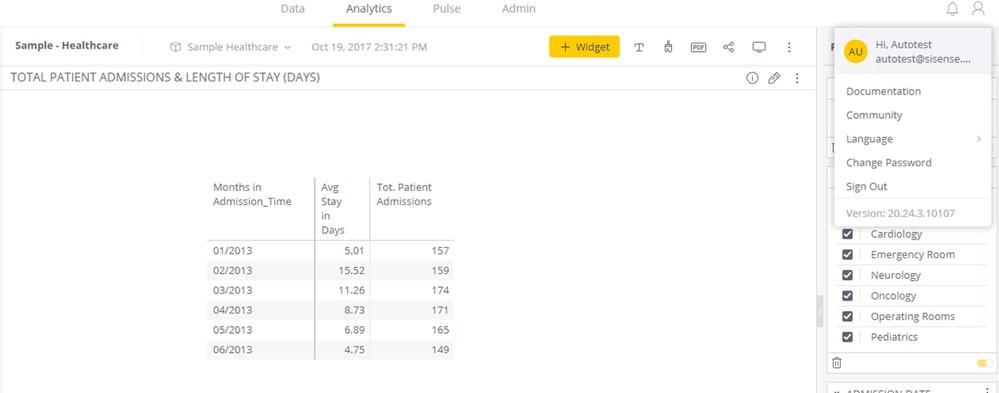This screenshot has height=393, width=999.
Task: Uncheck the Pediatrics checkbox
Action: click(847, 337)
